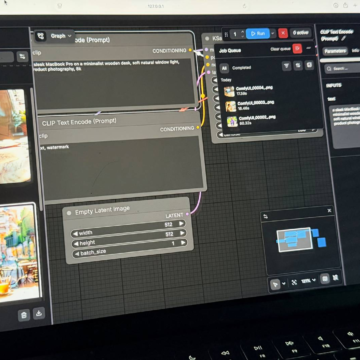Increase width with the right arrow
360x360 pixels.
coord(181,223)
